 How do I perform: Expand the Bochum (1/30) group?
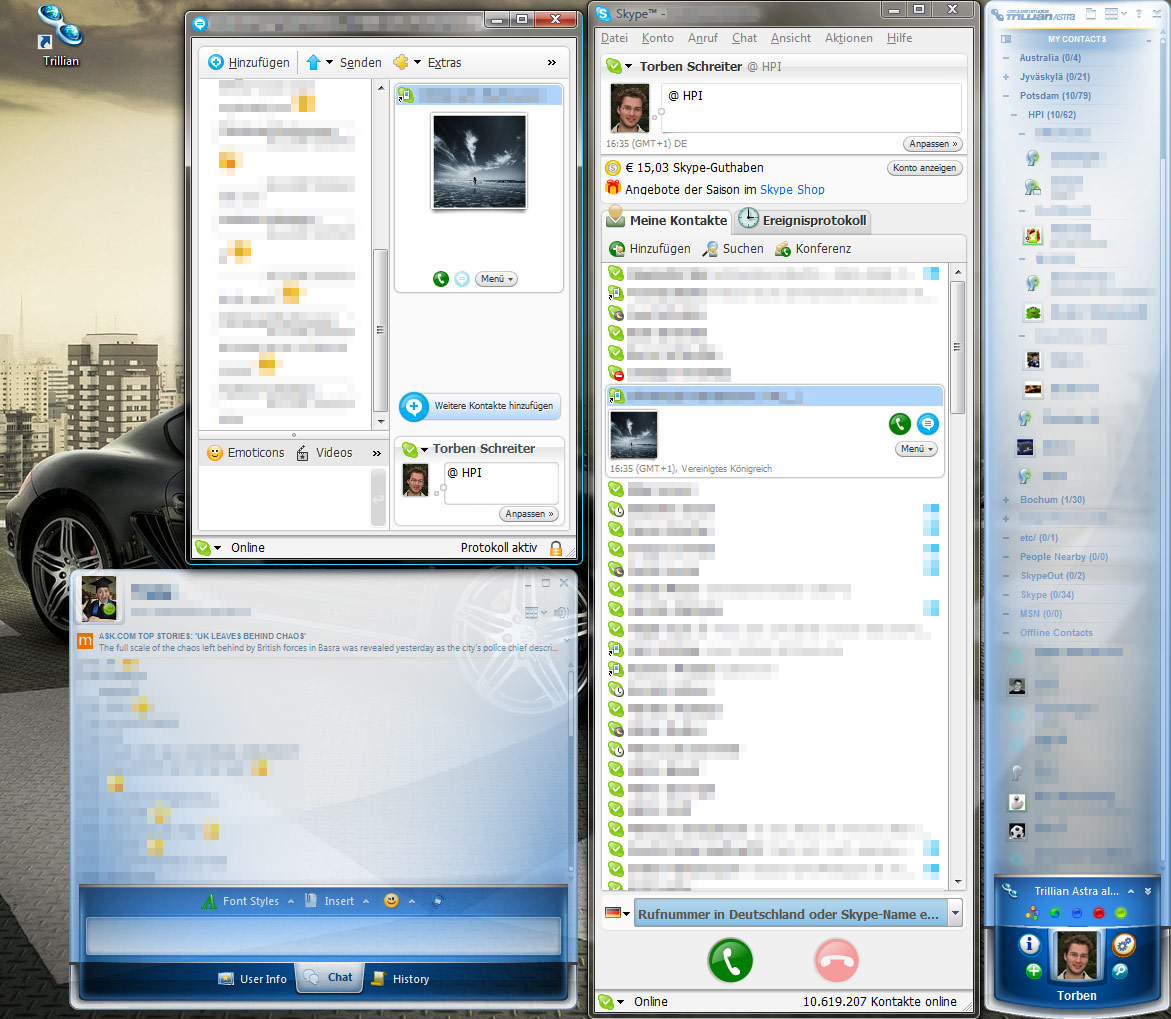[1006, 500]
